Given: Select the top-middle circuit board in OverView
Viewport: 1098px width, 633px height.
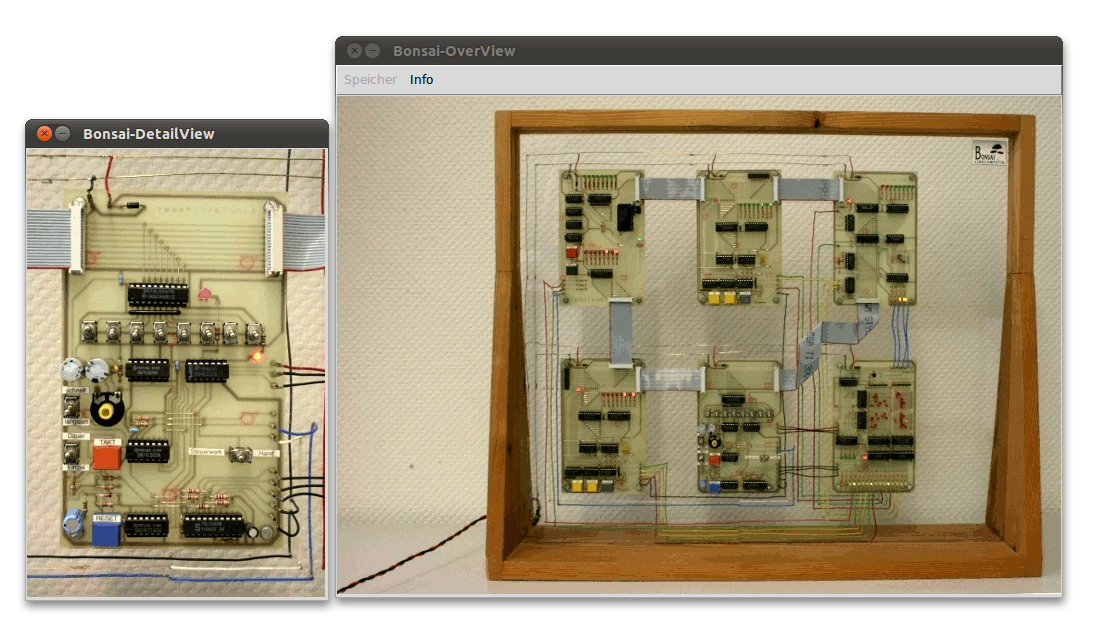Looking at the screenshot, I should pyautogui.click(x=739, y=237).
